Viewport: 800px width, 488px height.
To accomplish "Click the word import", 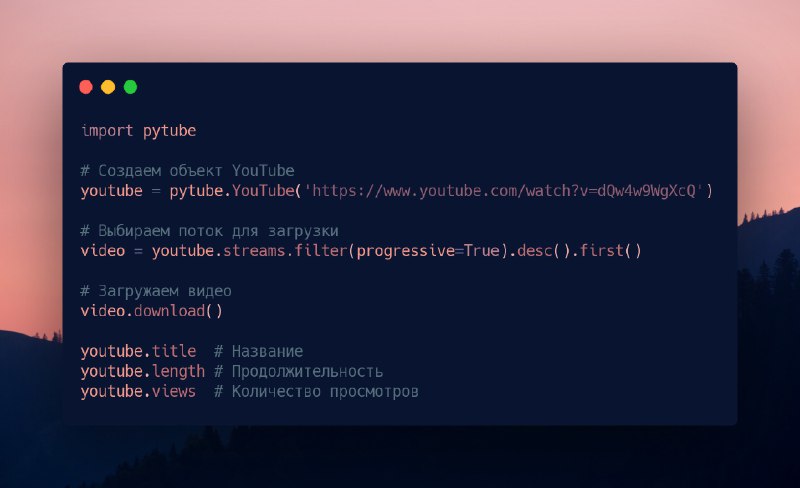I will (107, 131).
